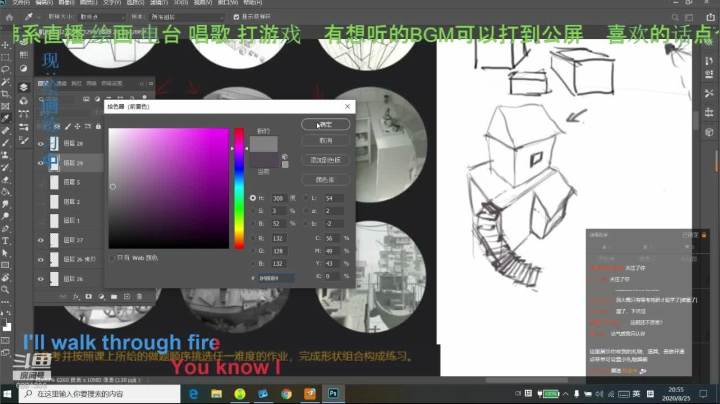The width and height of the screenshot is (720, 404).
Task: Select the Move tool
Action: tap(6, 45)
